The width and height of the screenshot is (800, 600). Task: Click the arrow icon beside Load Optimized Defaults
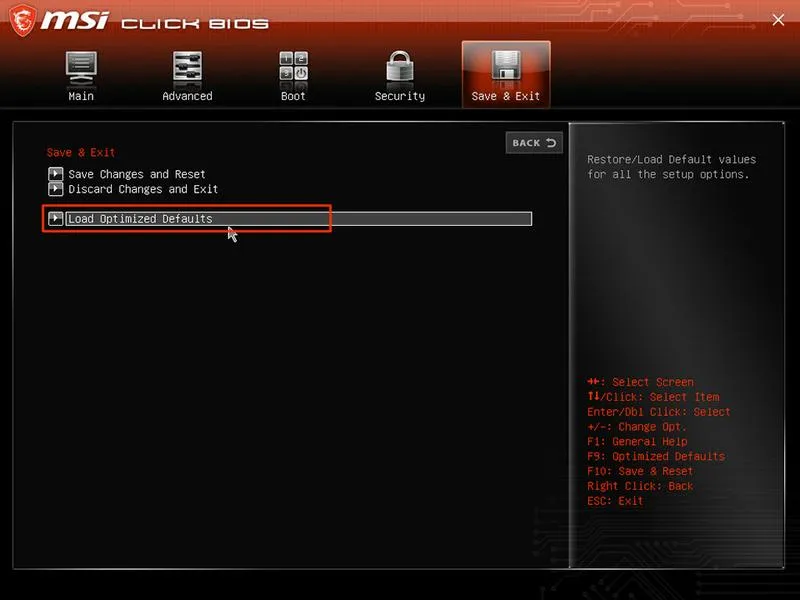click(55, 219)
